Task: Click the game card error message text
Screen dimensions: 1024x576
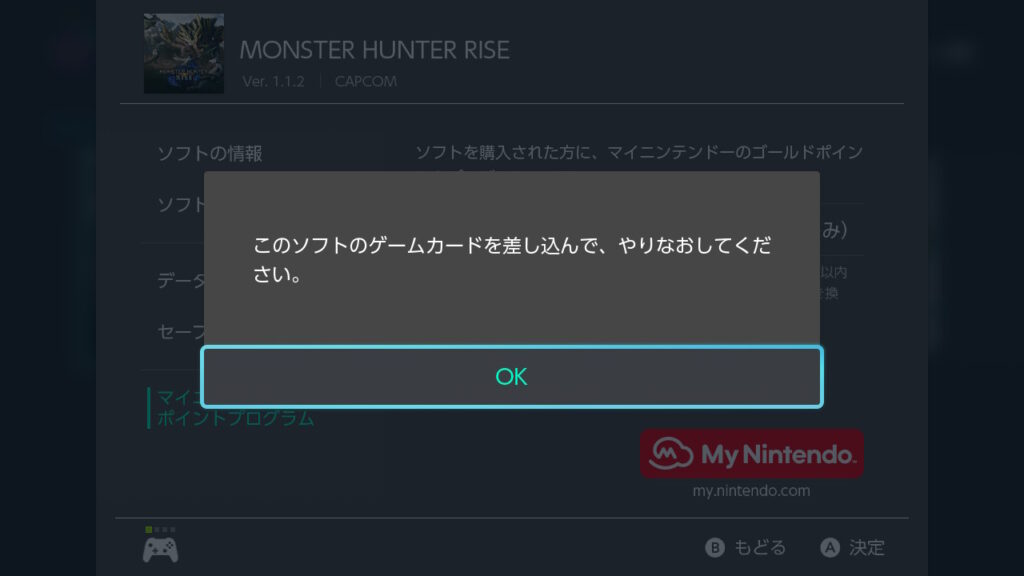Action: 512,259
